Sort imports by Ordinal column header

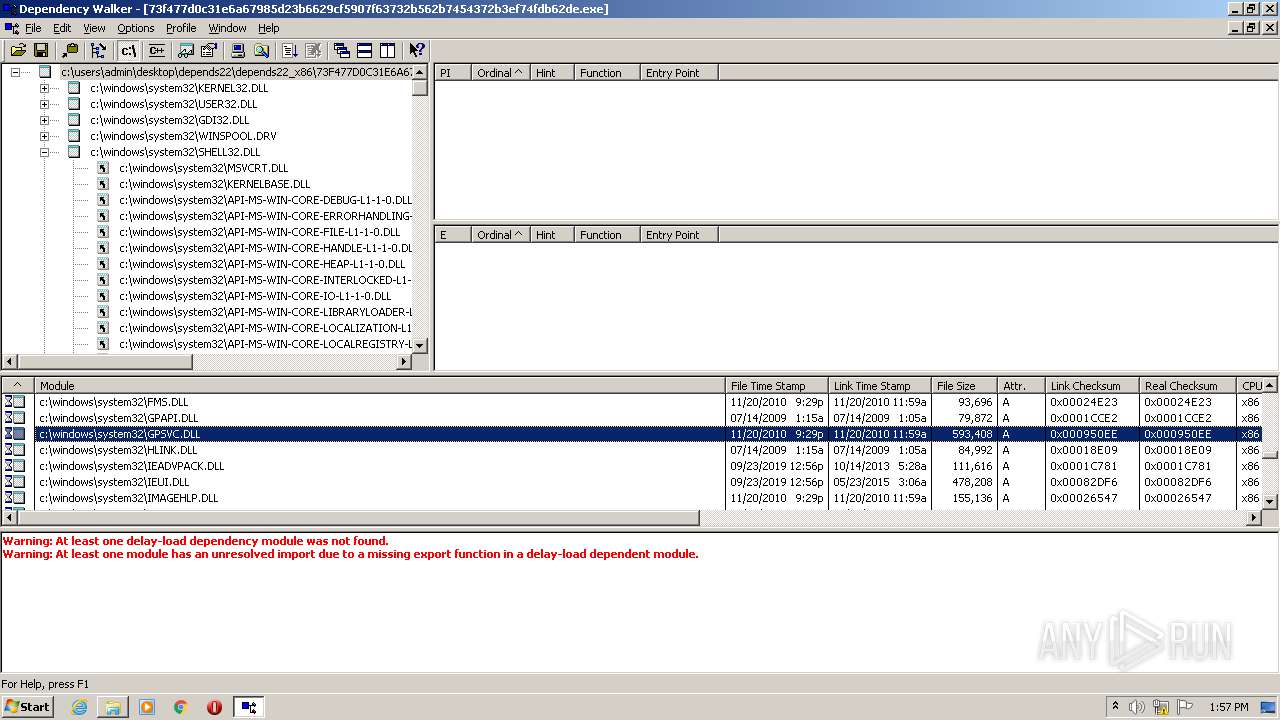coord(500,73)
